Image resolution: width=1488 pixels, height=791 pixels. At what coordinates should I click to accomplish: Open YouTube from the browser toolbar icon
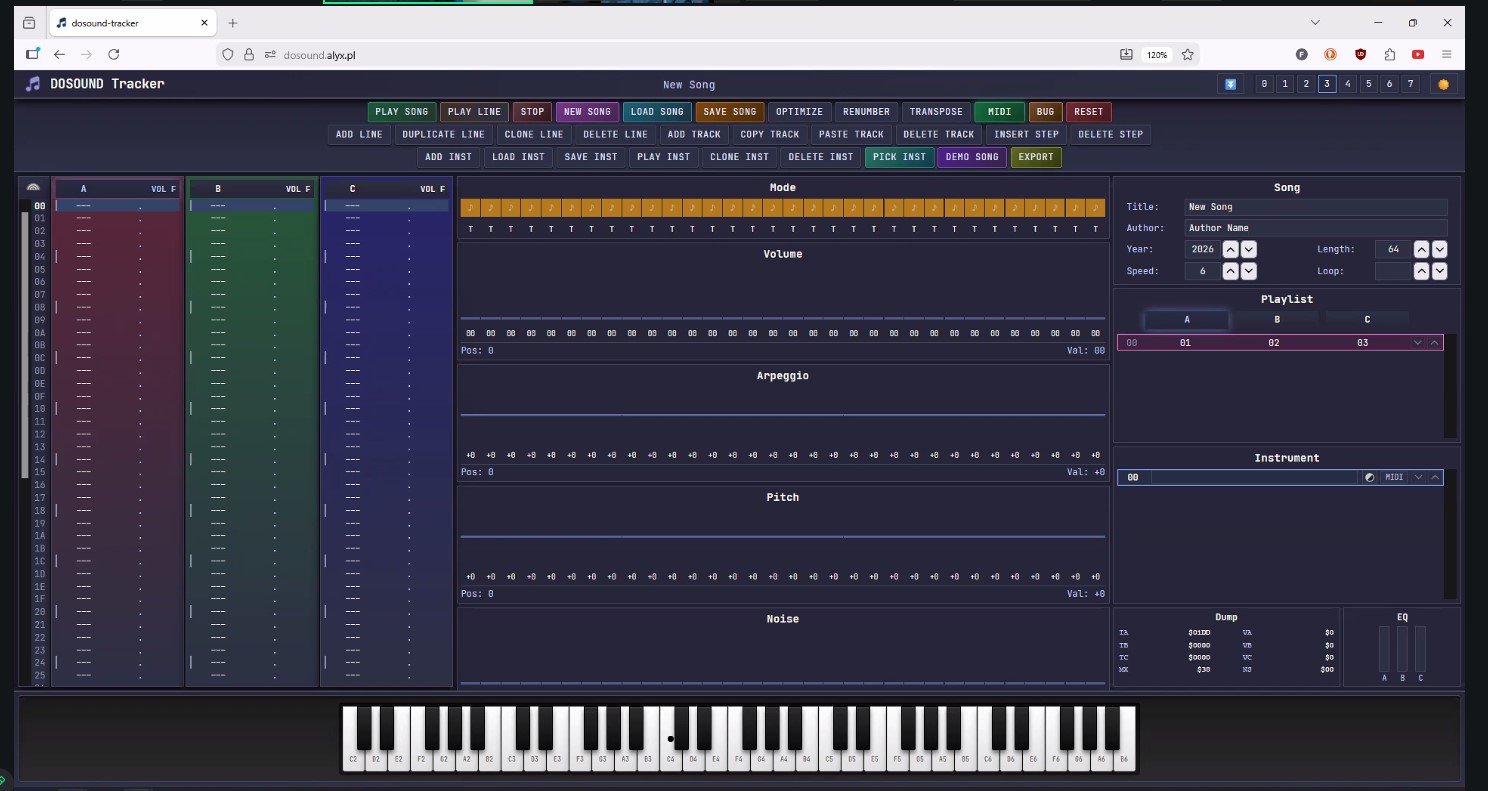point(1419,54)
